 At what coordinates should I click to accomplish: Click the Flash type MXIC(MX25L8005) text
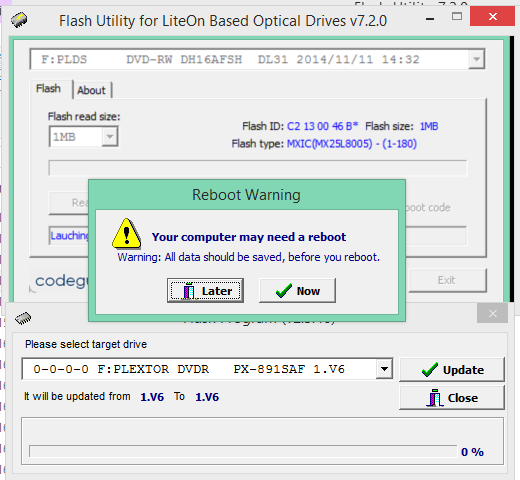(352, 144)
